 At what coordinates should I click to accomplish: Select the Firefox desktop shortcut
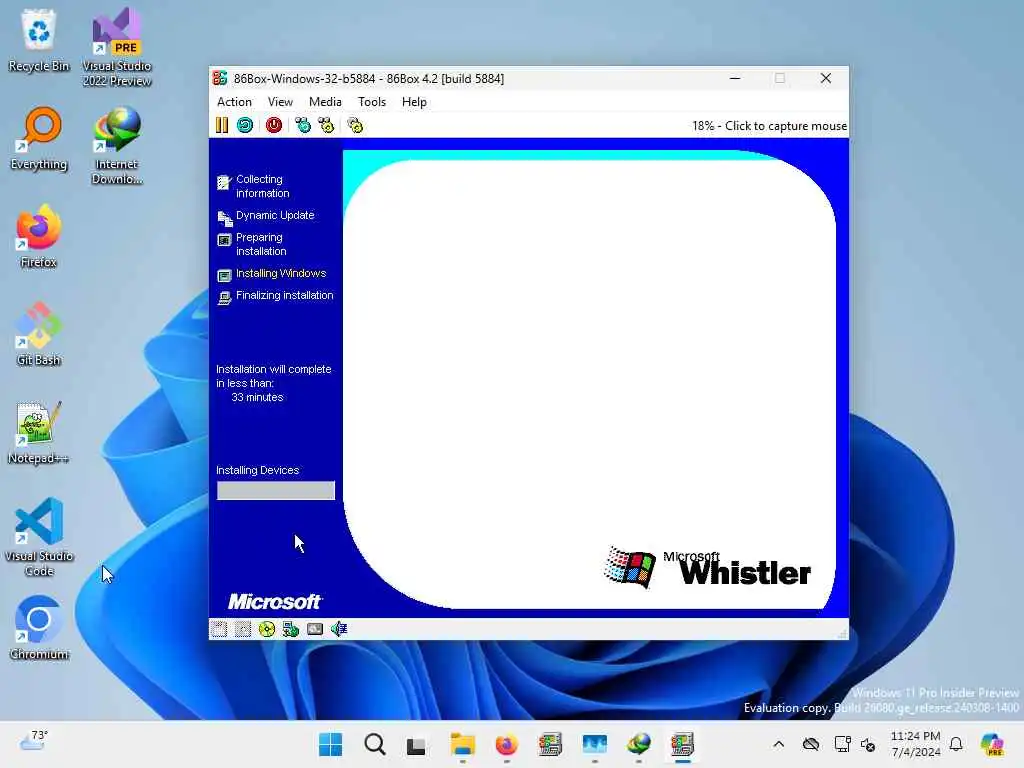coord(39,236)
